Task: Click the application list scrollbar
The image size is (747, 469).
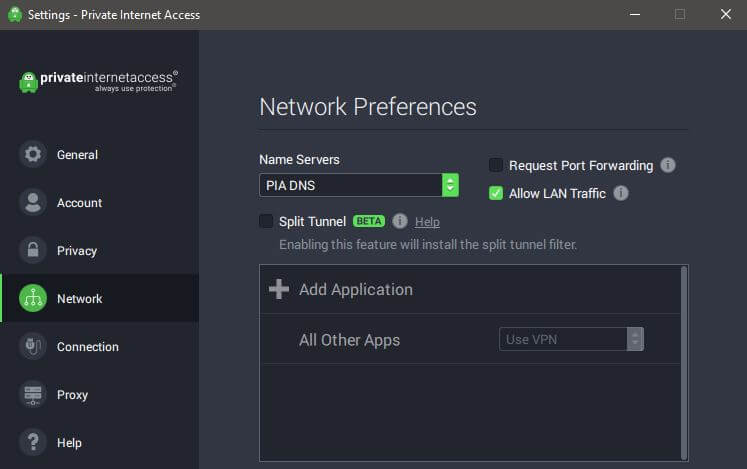Action: pyautogui.click(x=684, y=363)
